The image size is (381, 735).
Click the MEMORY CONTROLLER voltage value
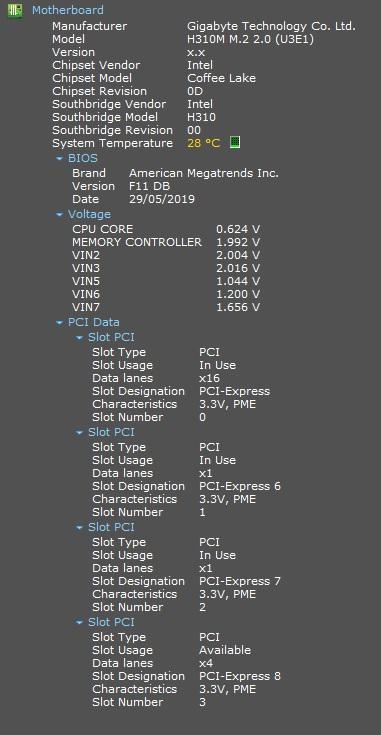coord(238,242)
